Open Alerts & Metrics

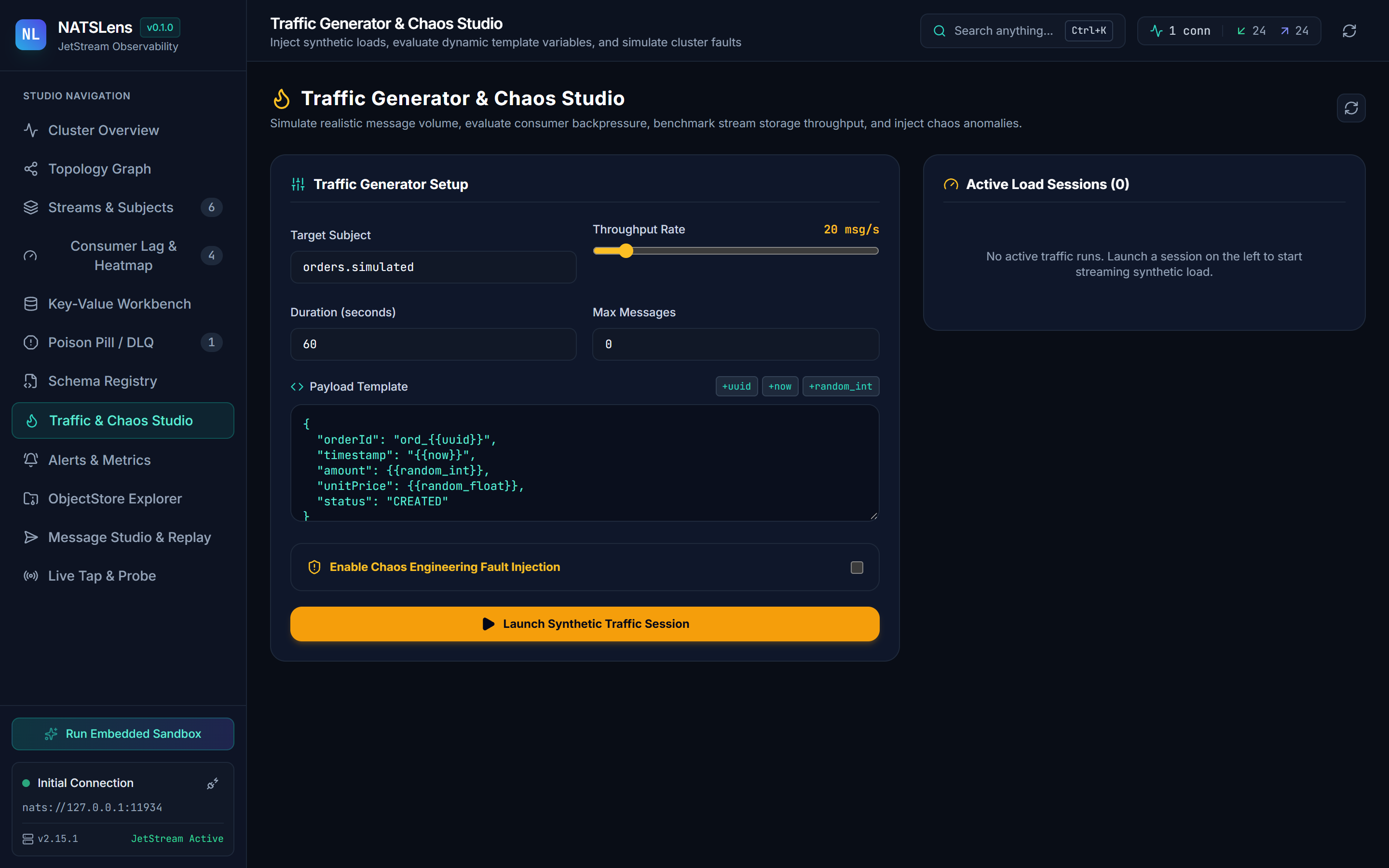(x=123, y=460)
